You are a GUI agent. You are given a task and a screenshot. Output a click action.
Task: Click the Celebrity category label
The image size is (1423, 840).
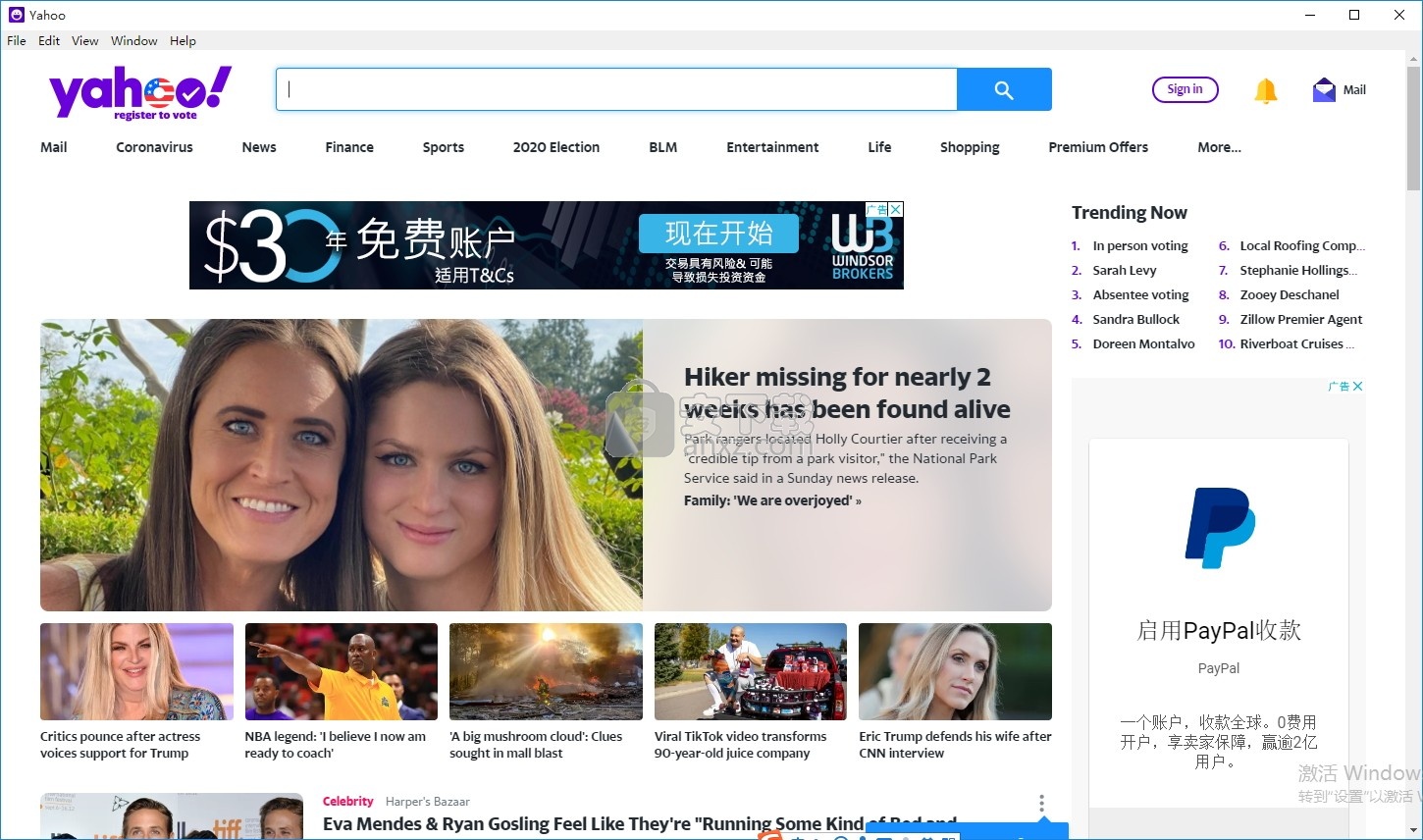348,802
